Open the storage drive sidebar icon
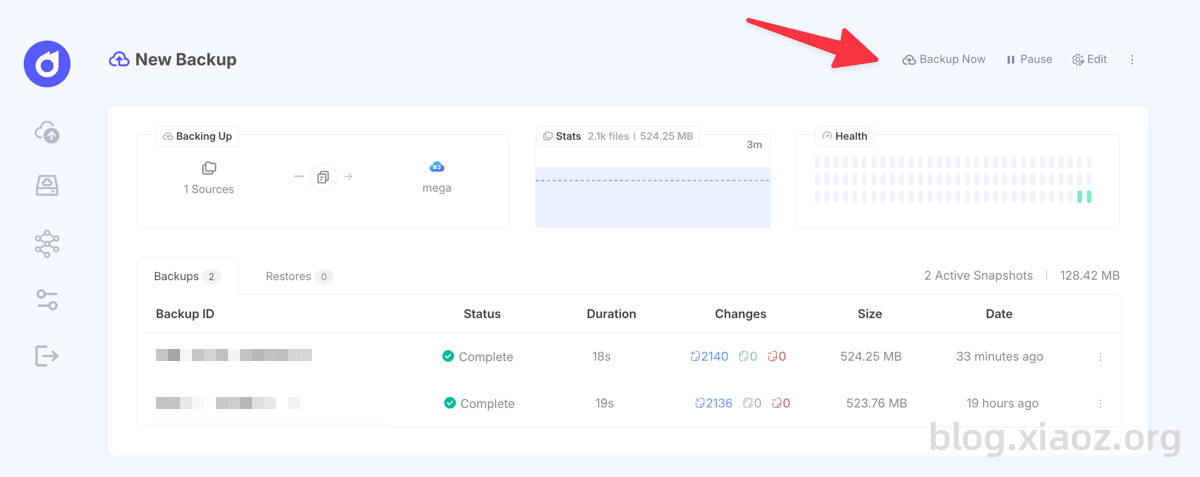The image size is (1200, 477). tap(47, 186)
